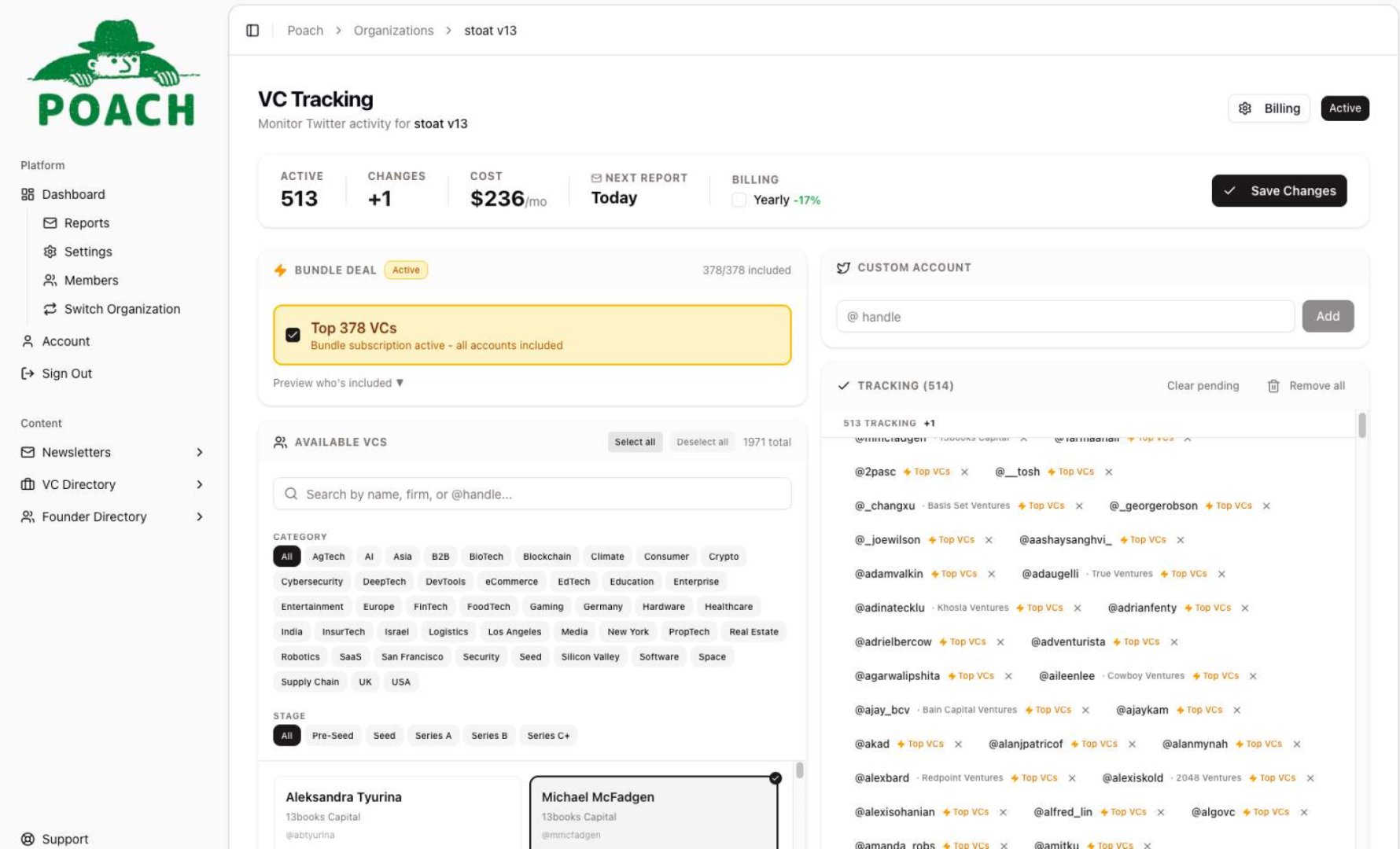Select the Series A stage filter
The image size is (1400, 849).
433,735
